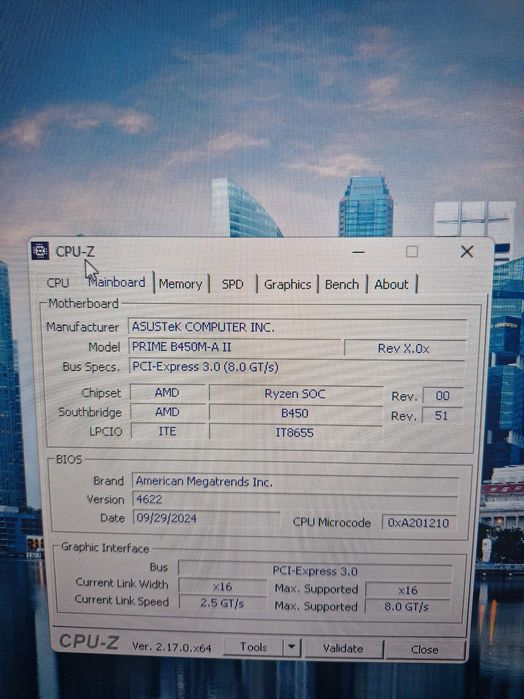Click the Current Link Speed 2.5 GT/s value
Image resolution: width=524 pixels, height=699 pixels.
tap(223, 604)
